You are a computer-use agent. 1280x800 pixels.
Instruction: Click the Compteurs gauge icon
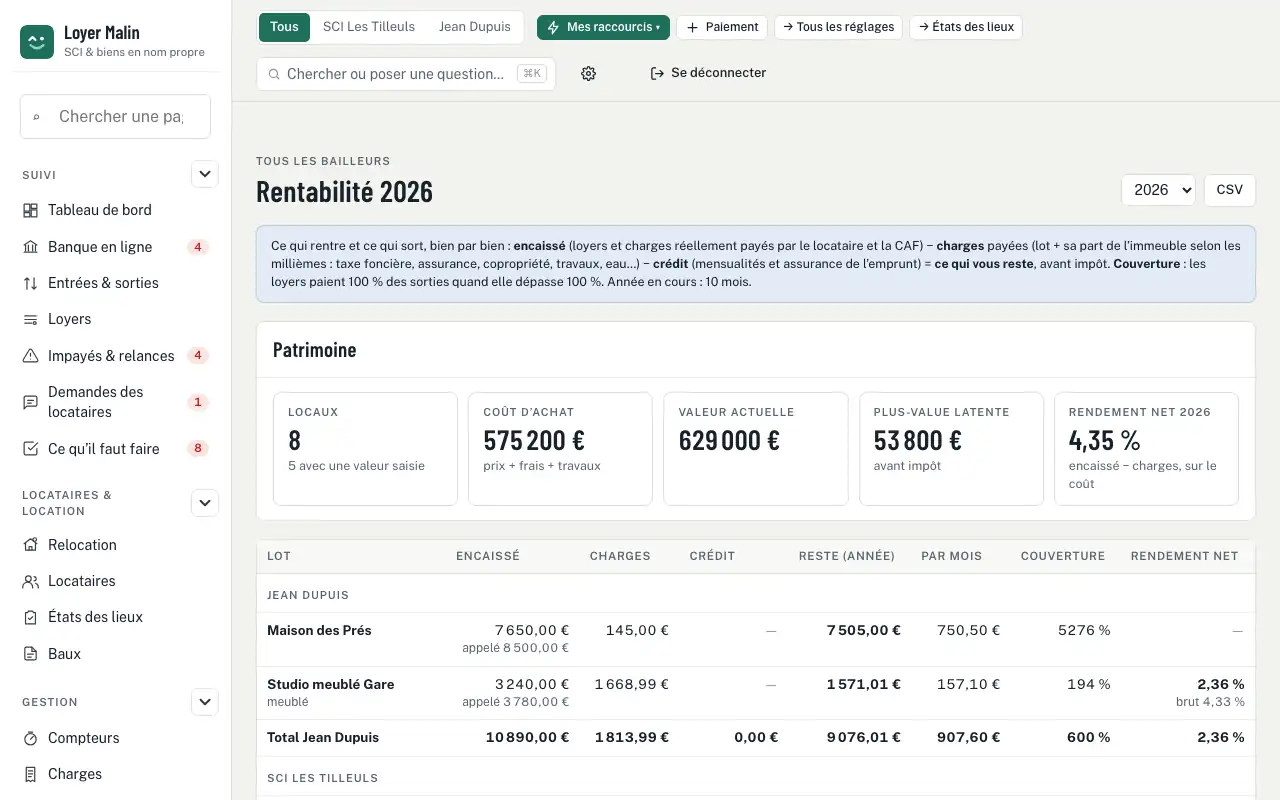(x=30, y=738)
